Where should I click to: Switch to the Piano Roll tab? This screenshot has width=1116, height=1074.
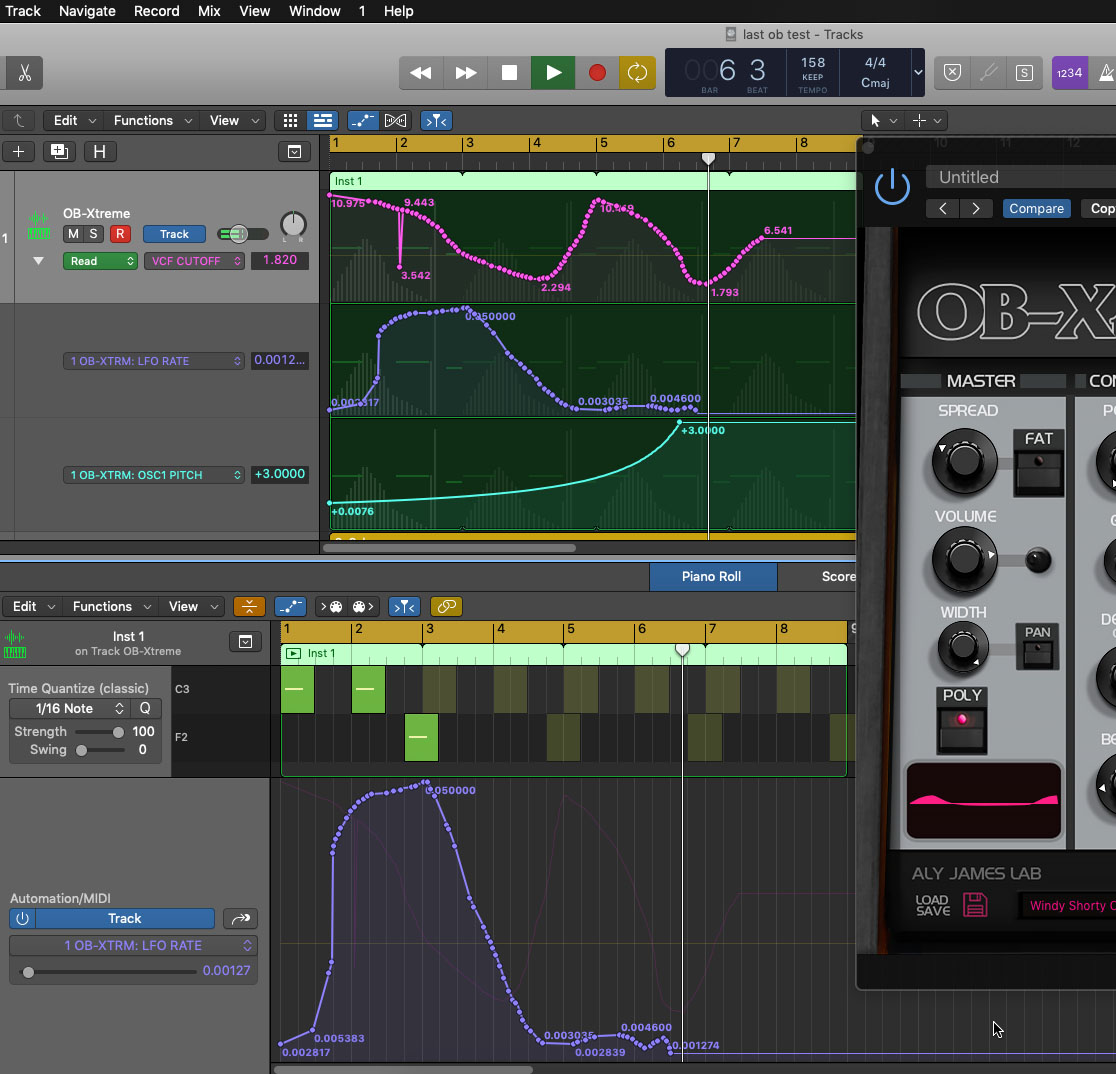[x=712, y=577]
